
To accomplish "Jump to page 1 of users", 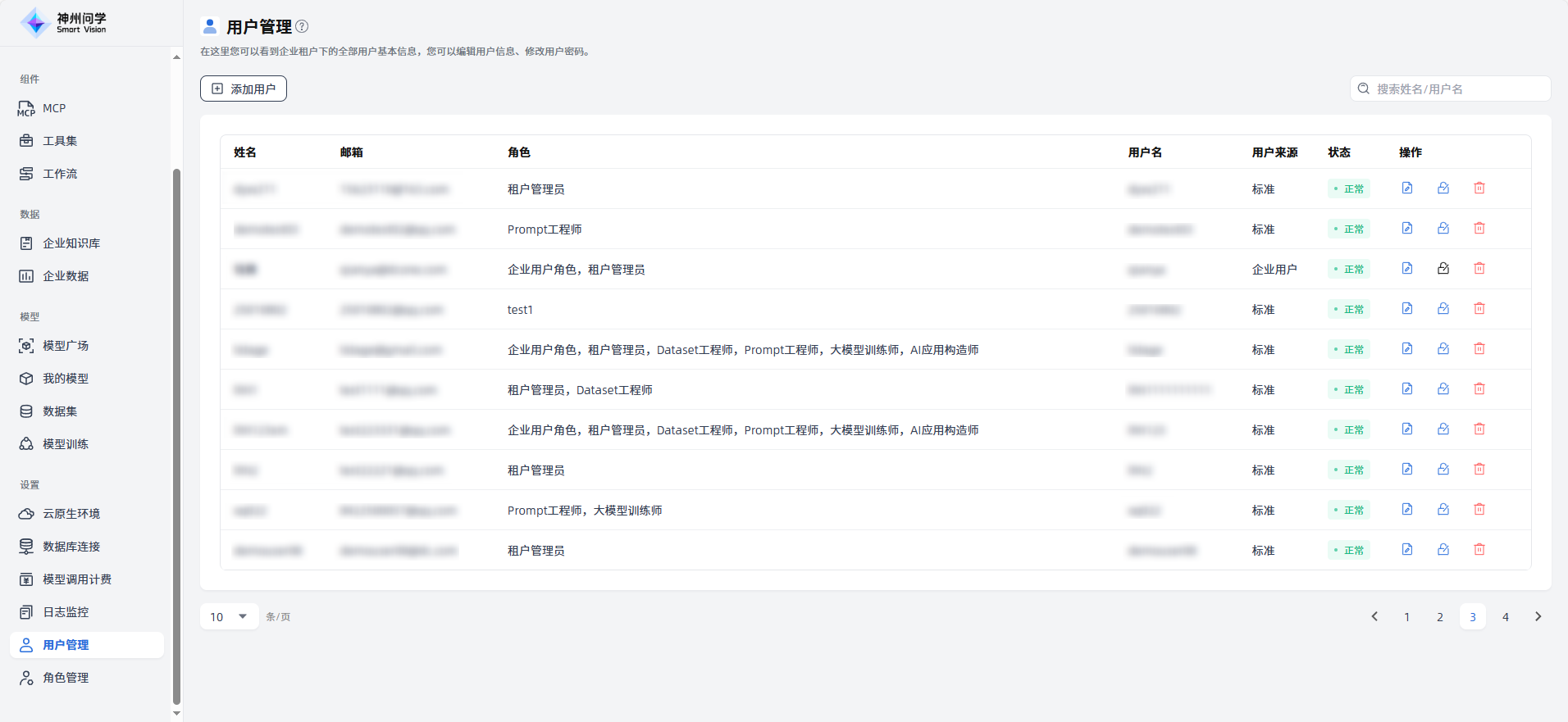I will pyautogui.click(x=1406, y=616).
